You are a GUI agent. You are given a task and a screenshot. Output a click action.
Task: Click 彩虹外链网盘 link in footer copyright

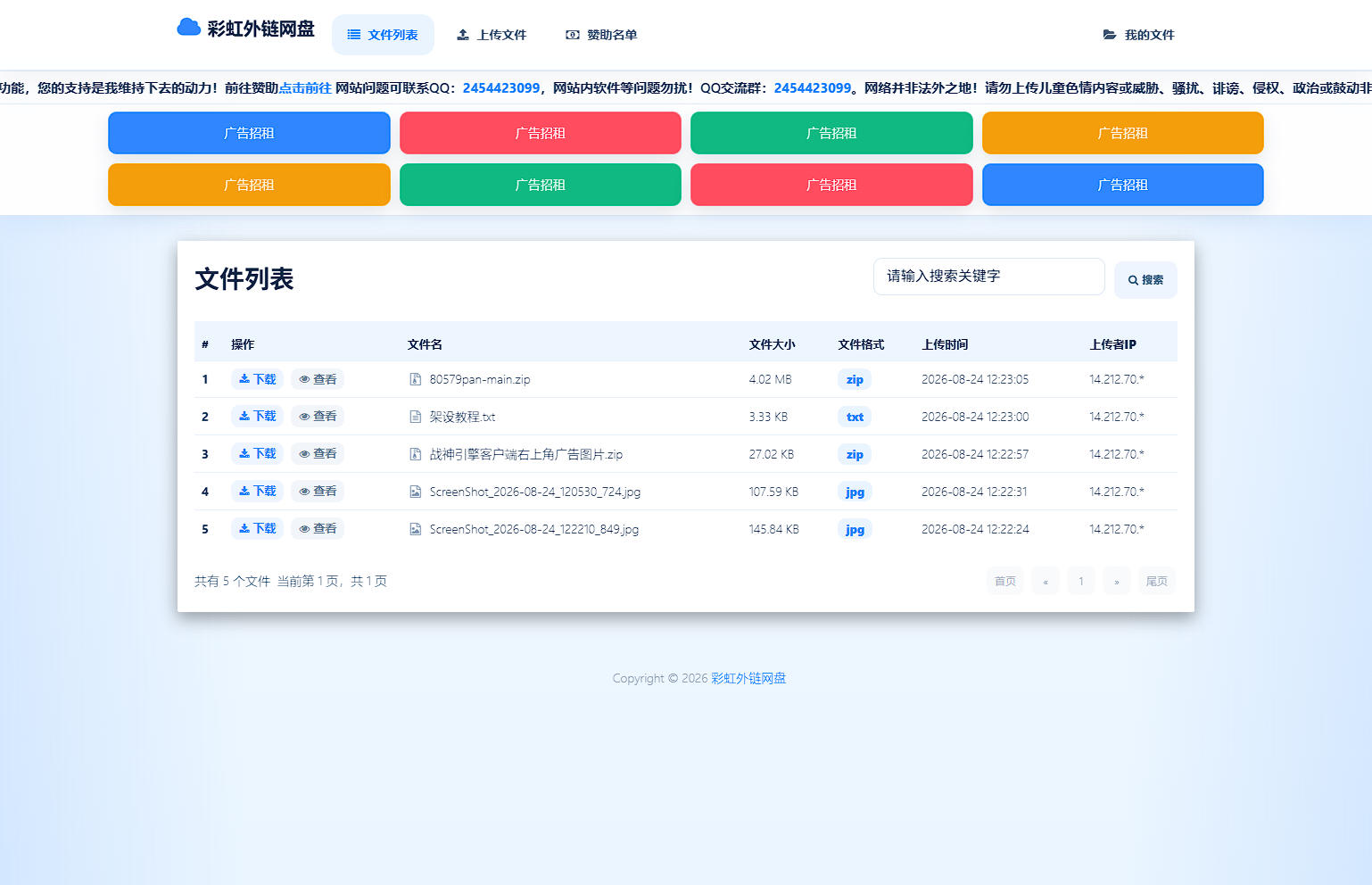[748, 678]
